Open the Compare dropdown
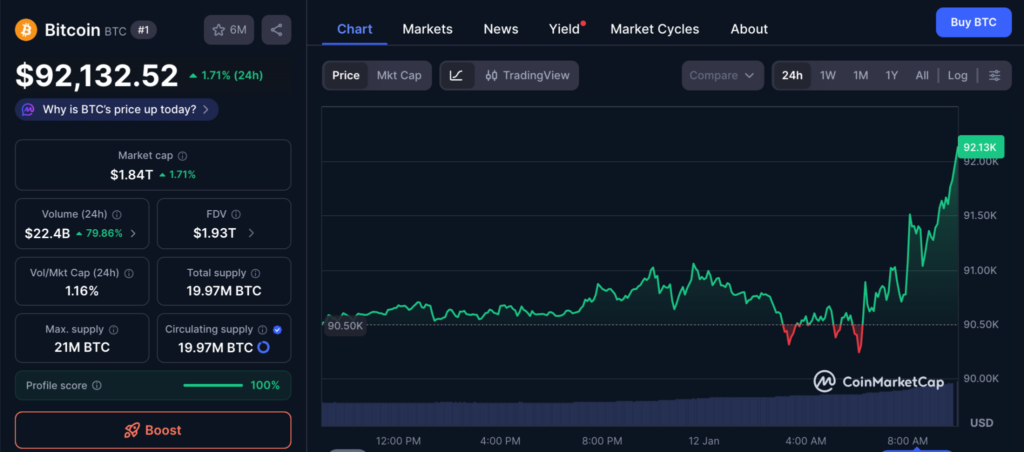1024x452 pixels. 722,75
